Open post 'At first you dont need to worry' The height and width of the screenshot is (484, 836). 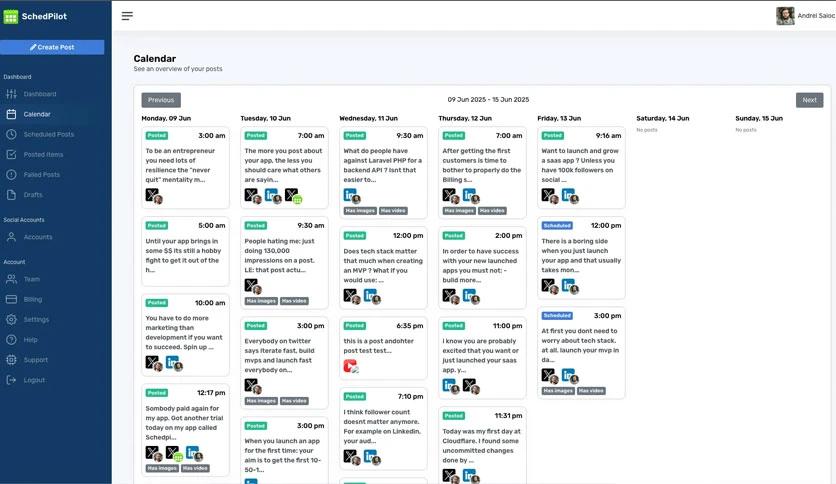point(581,353)
